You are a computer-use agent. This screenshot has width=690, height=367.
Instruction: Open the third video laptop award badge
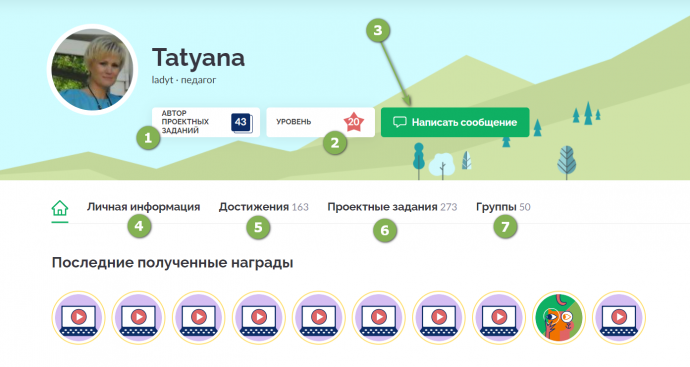[x=198, y=317]
